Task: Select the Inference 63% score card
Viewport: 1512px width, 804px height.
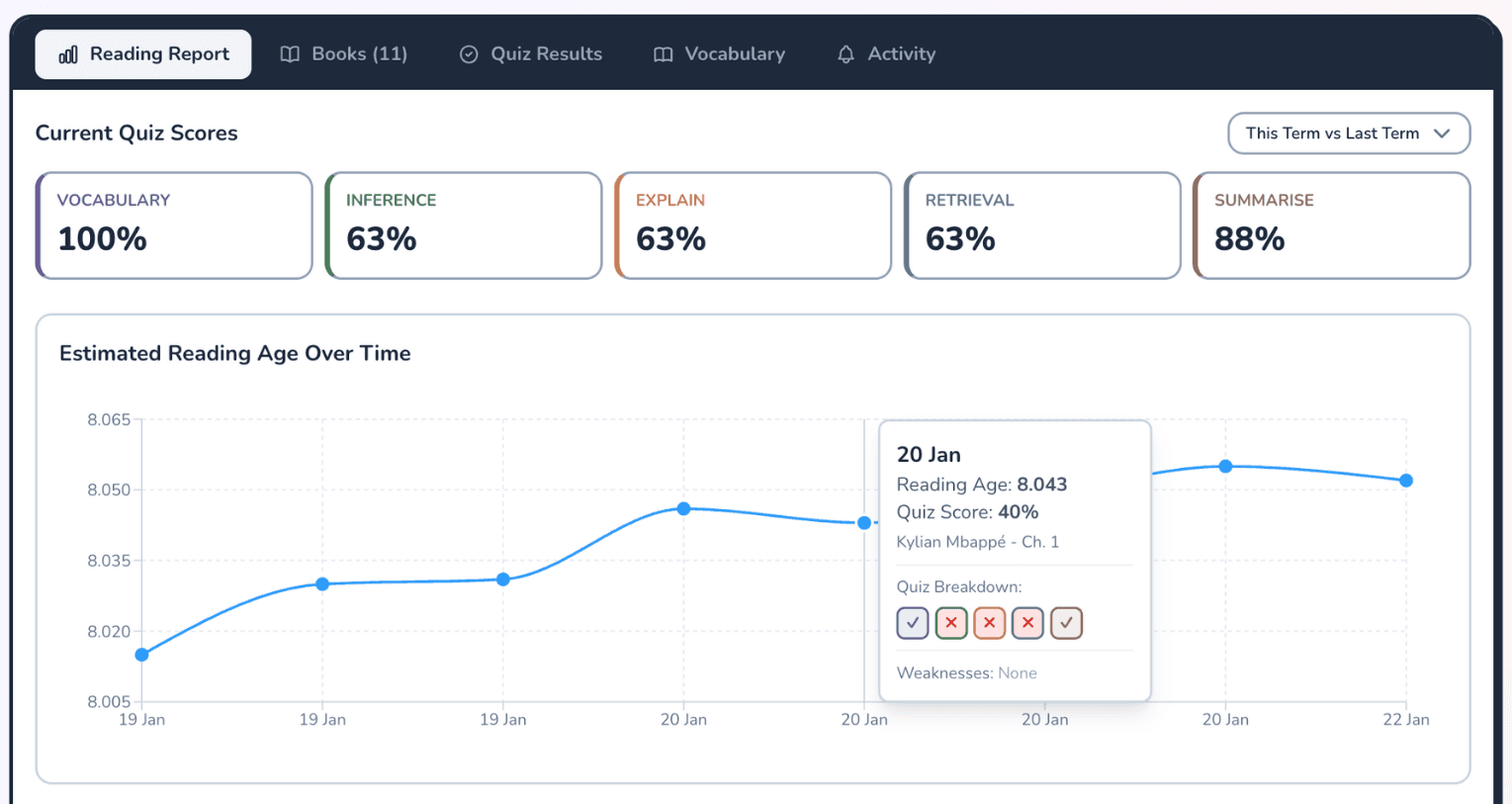Action: pyautogui.click(x=464, y=225)
